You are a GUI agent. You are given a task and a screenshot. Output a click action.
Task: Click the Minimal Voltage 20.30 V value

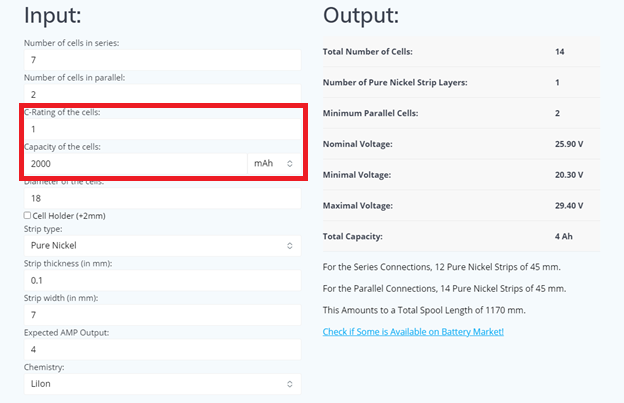point(571,175)
